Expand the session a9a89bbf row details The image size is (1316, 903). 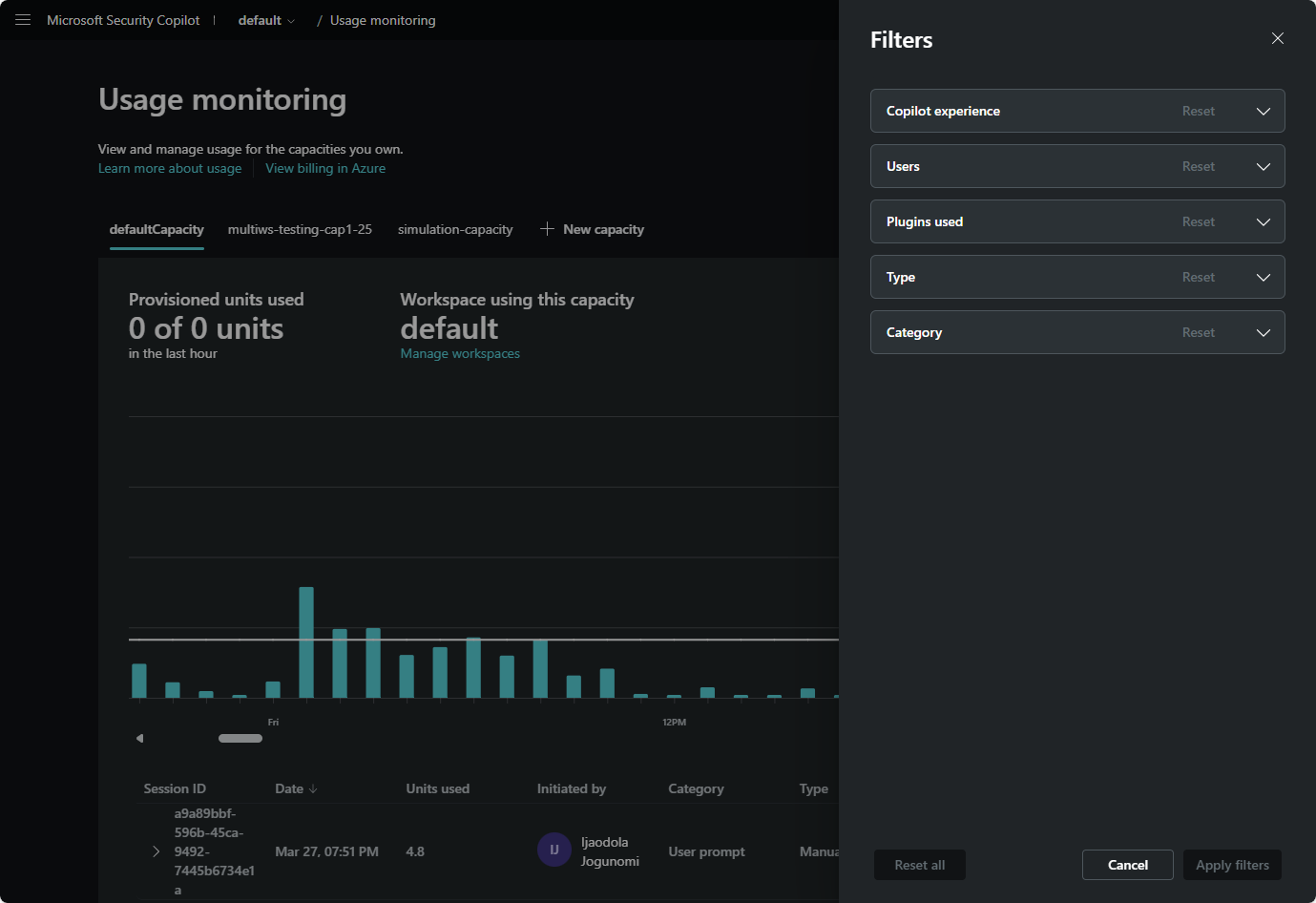tap(156, 850)
